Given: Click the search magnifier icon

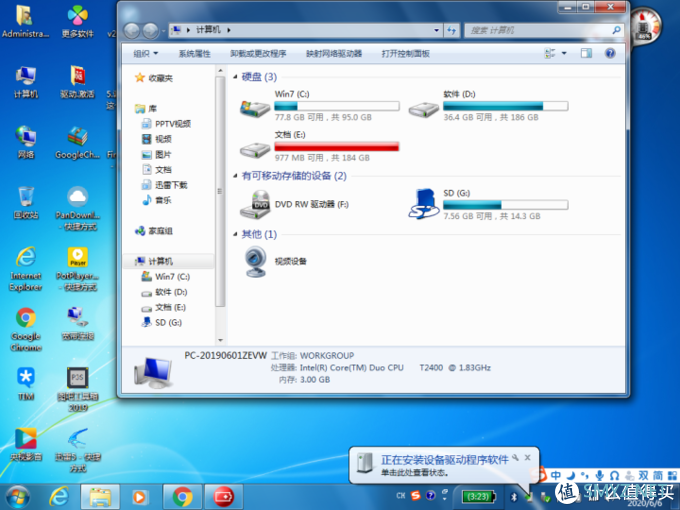Looking at the screenshot, I should coord(616,30).
